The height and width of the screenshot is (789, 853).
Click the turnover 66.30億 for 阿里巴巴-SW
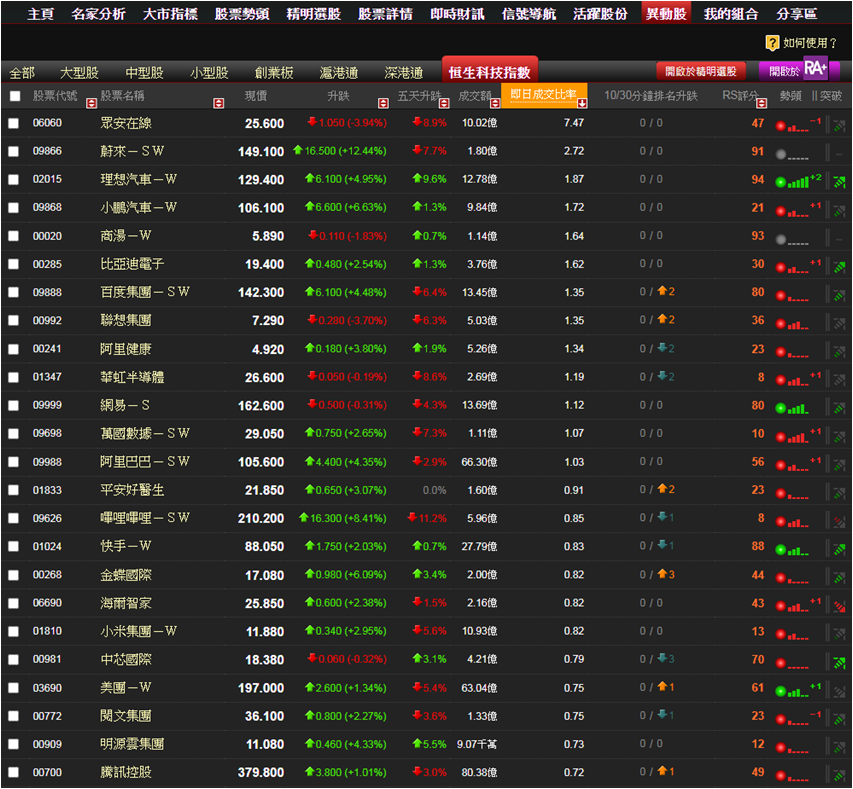point(479,462)
